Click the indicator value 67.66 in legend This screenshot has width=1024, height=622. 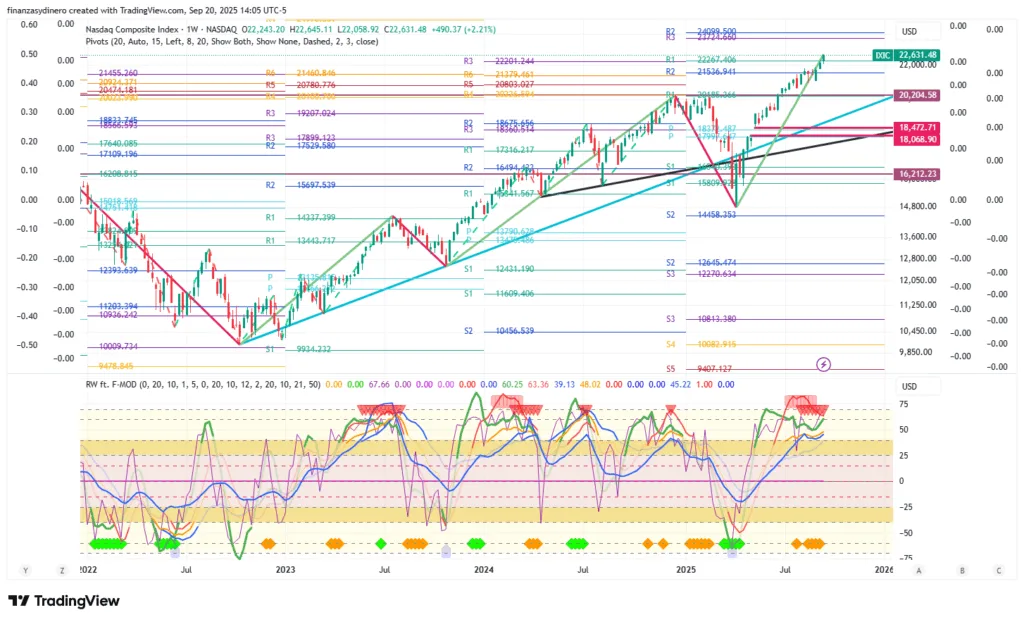click(x=379, y=384)
